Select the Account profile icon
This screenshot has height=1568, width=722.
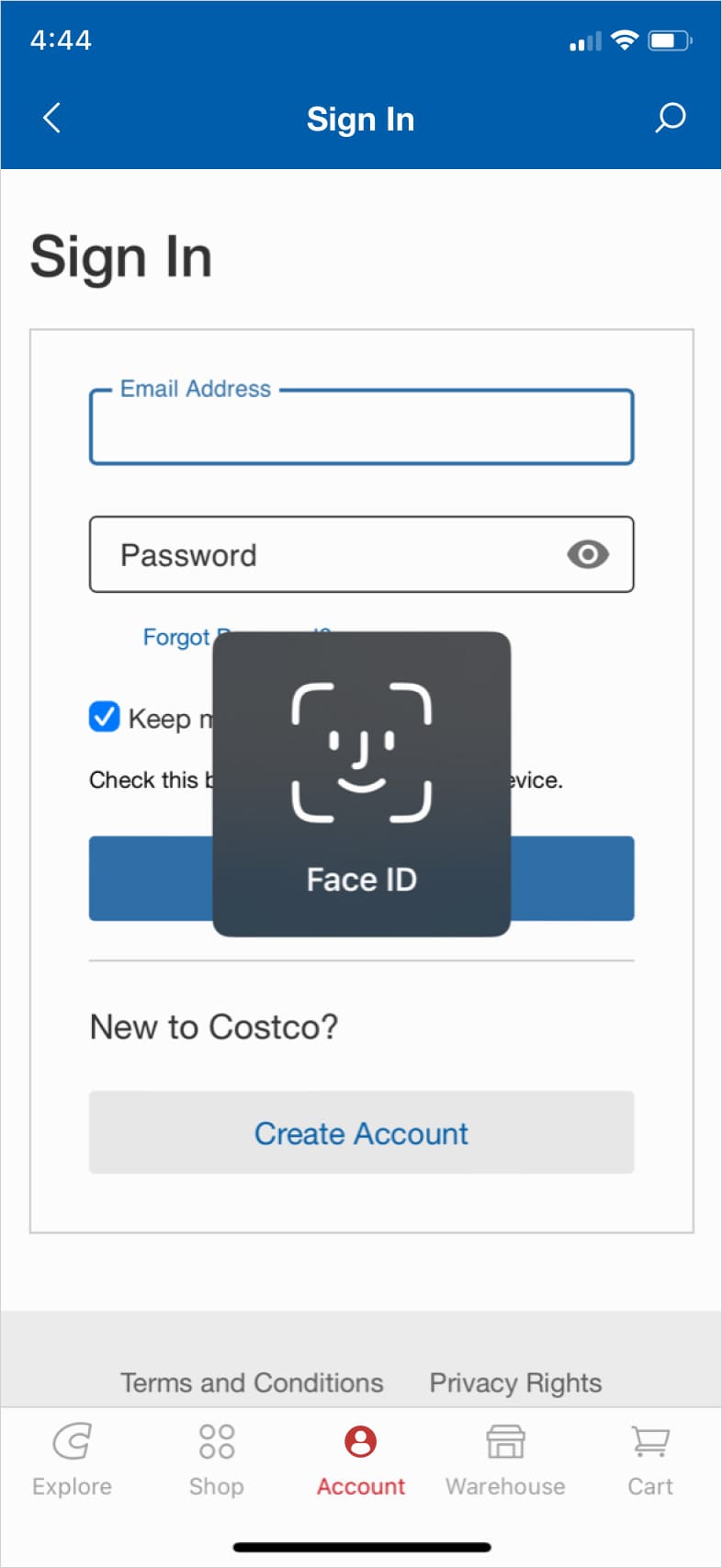click(361, 1441)
